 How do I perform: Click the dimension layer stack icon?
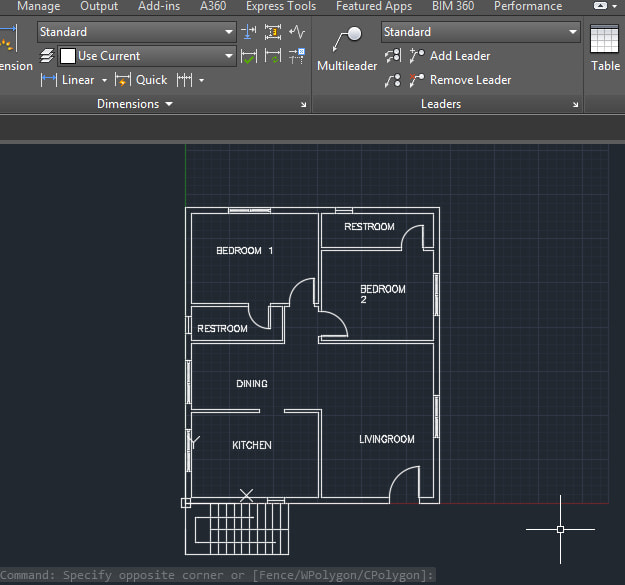tap(47, 56)
